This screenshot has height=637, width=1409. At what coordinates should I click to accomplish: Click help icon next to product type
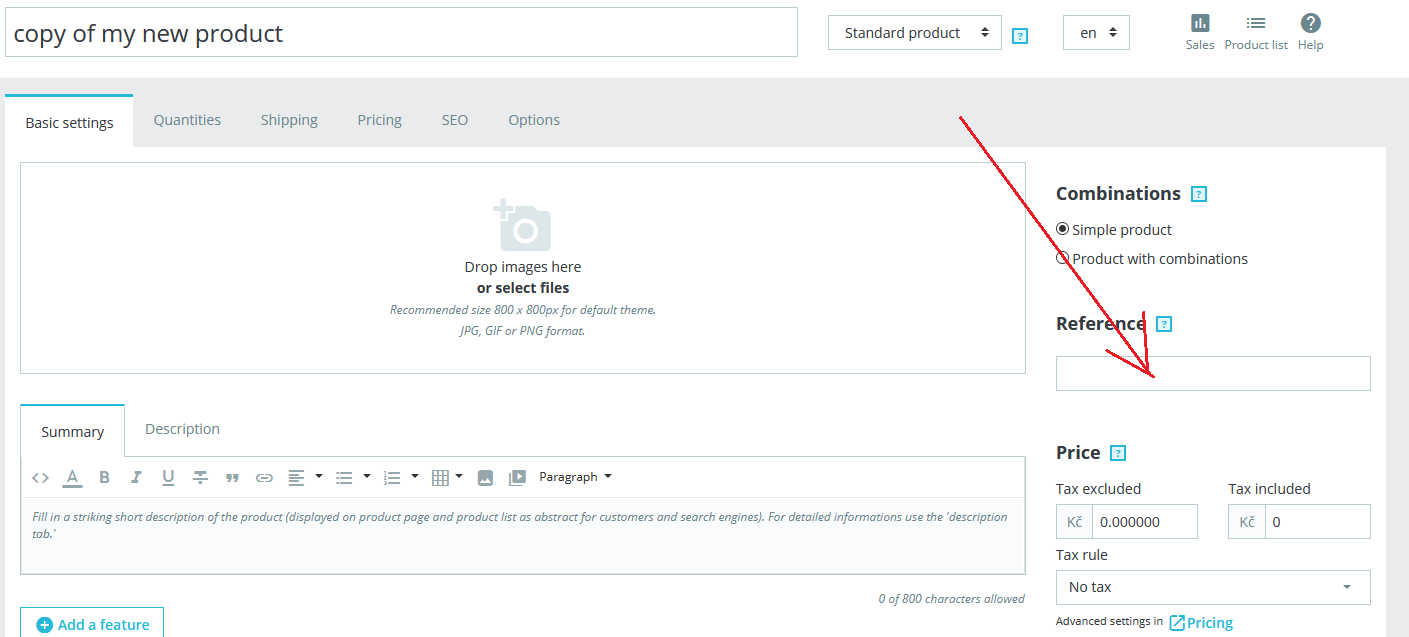click(1020, 36)
